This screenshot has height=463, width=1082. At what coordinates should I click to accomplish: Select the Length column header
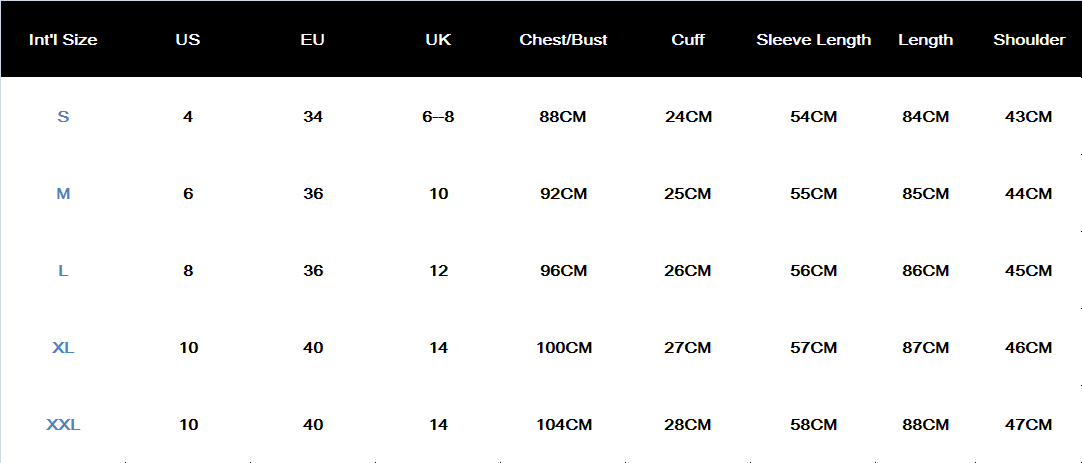[925, 40]
